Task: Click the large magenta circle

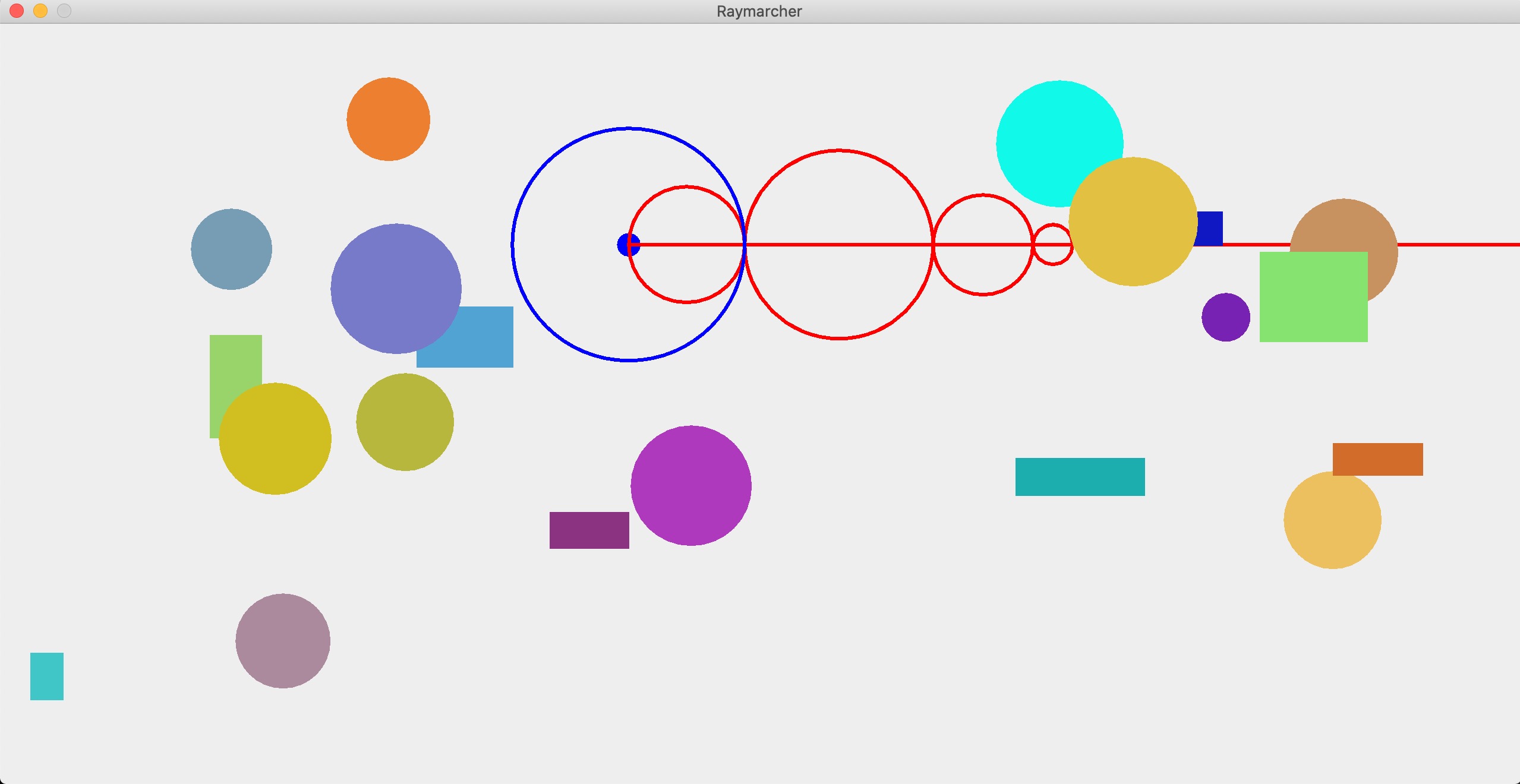Action: click(690, 485)
